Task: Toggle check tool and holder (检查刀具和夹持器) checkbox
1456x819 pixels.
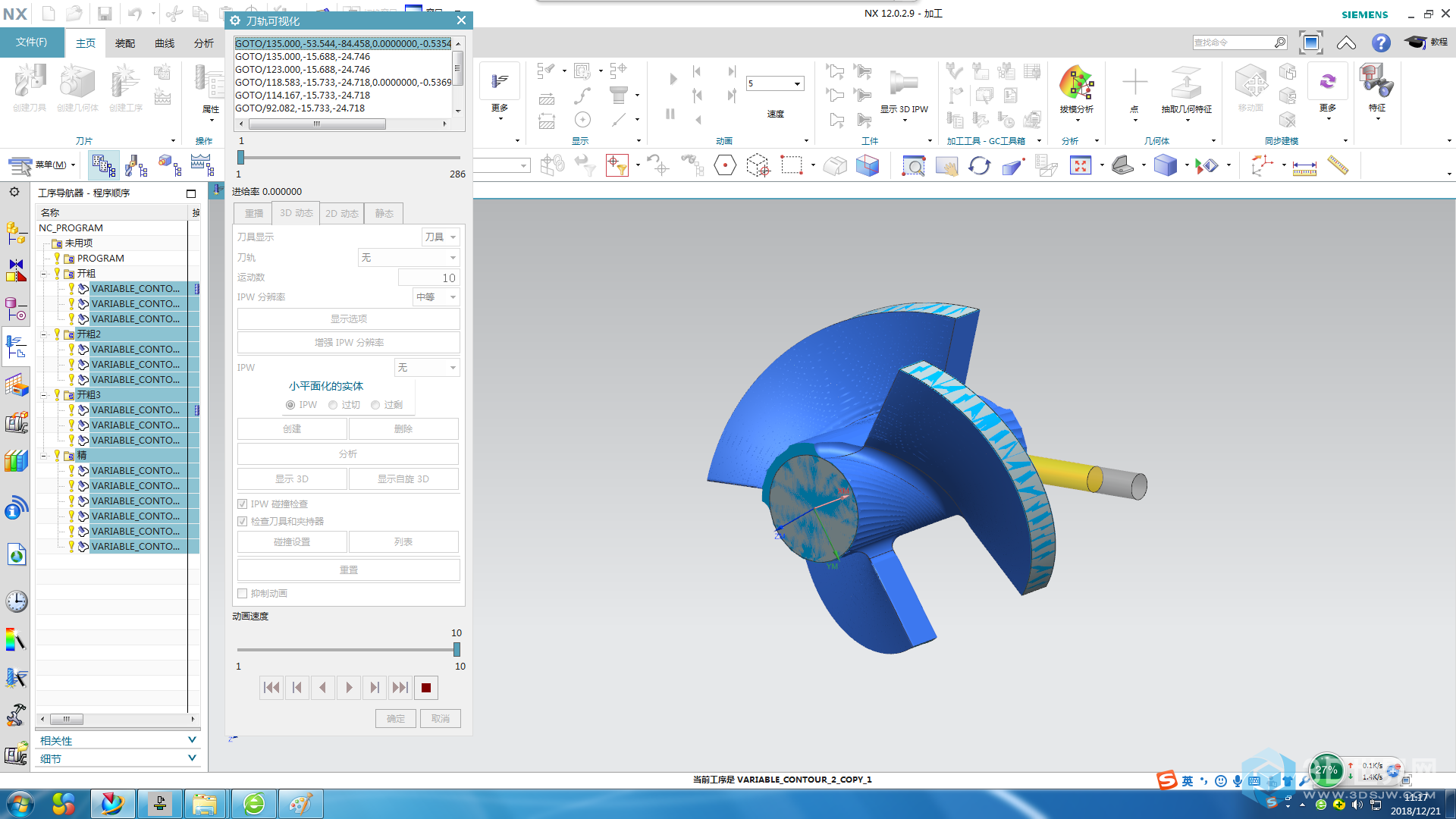Action: pyautogui.click(x=243, y=521)
